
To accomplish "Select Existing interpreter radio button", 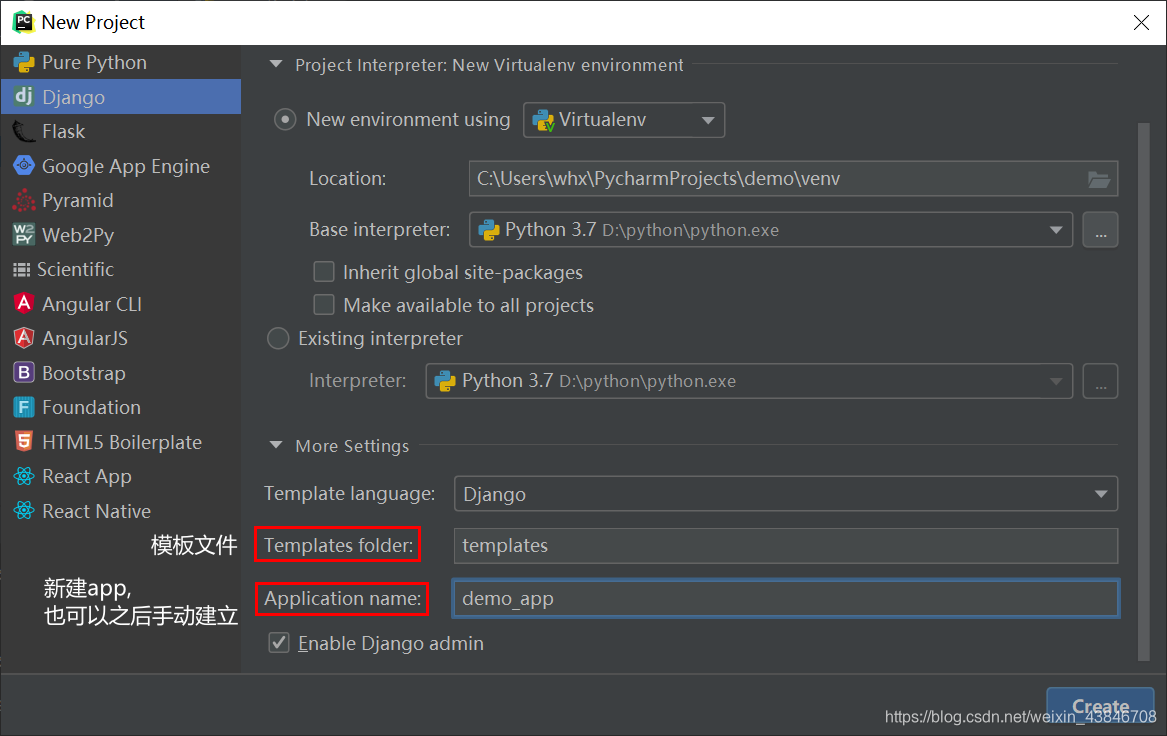I will coord(278,339).
